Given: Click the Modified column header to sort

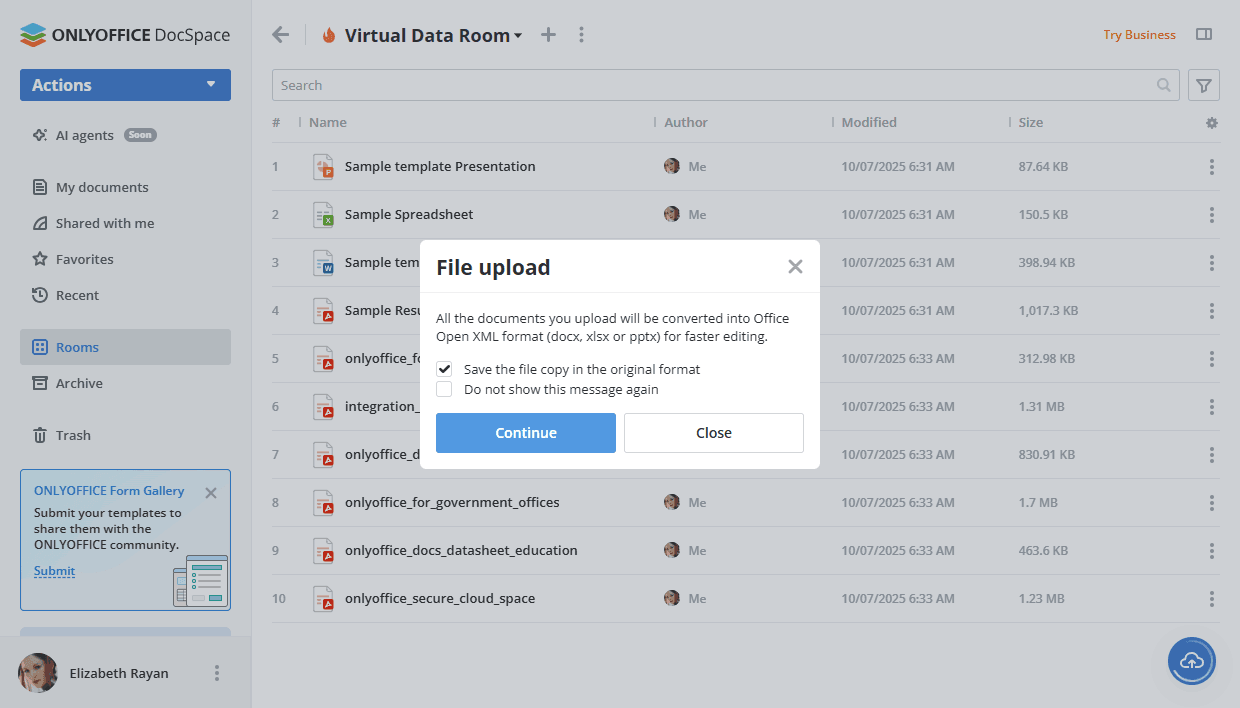Looking at the screenshot, I should pyautogui.click(x=866, y=122).
